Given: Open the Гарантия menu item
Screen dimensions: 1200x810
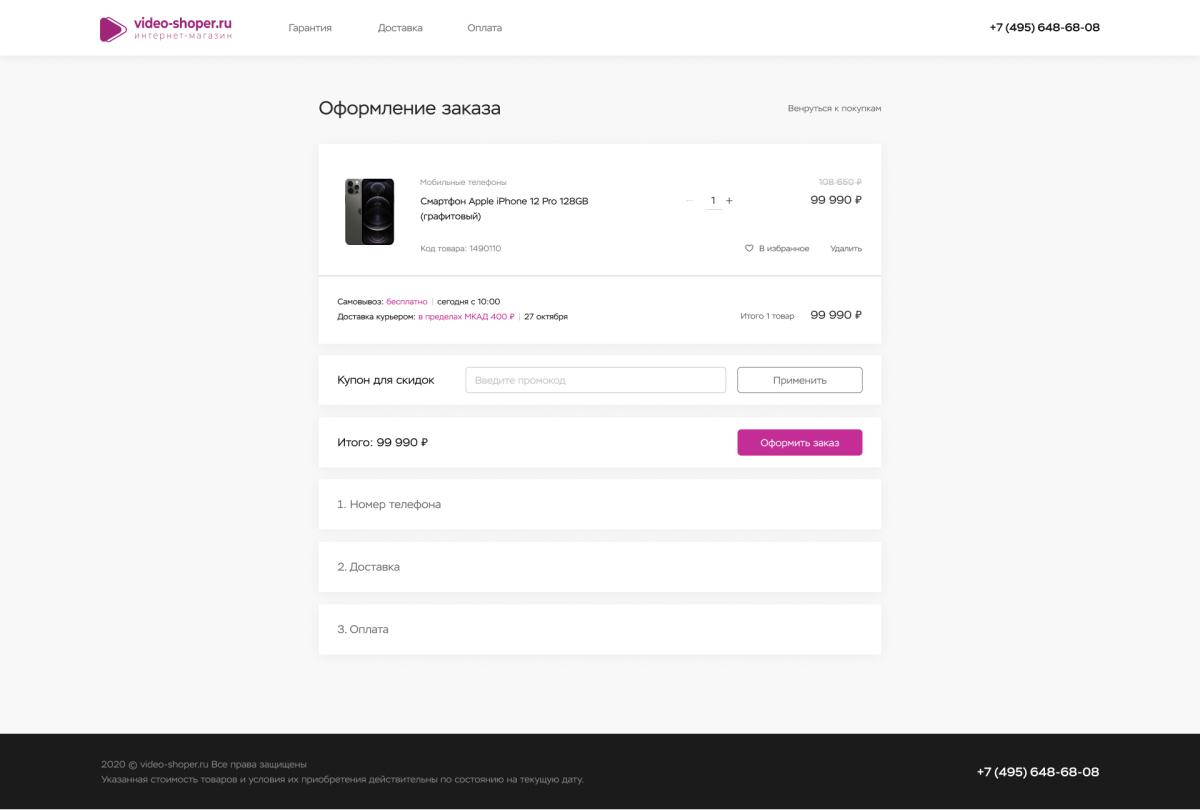Looking at the screenshot, I should click(x=310, y=28).
